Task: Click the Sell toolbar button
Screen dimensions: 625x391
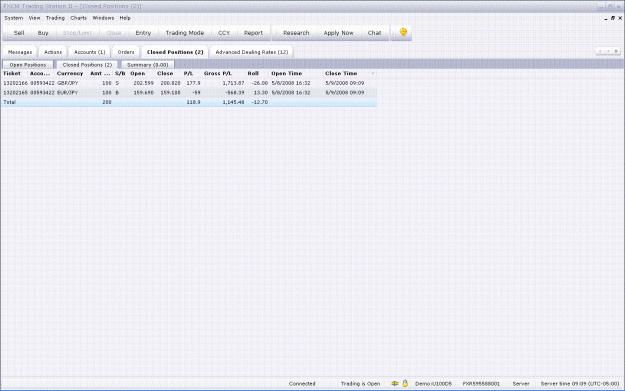Action: pos(19,33)
